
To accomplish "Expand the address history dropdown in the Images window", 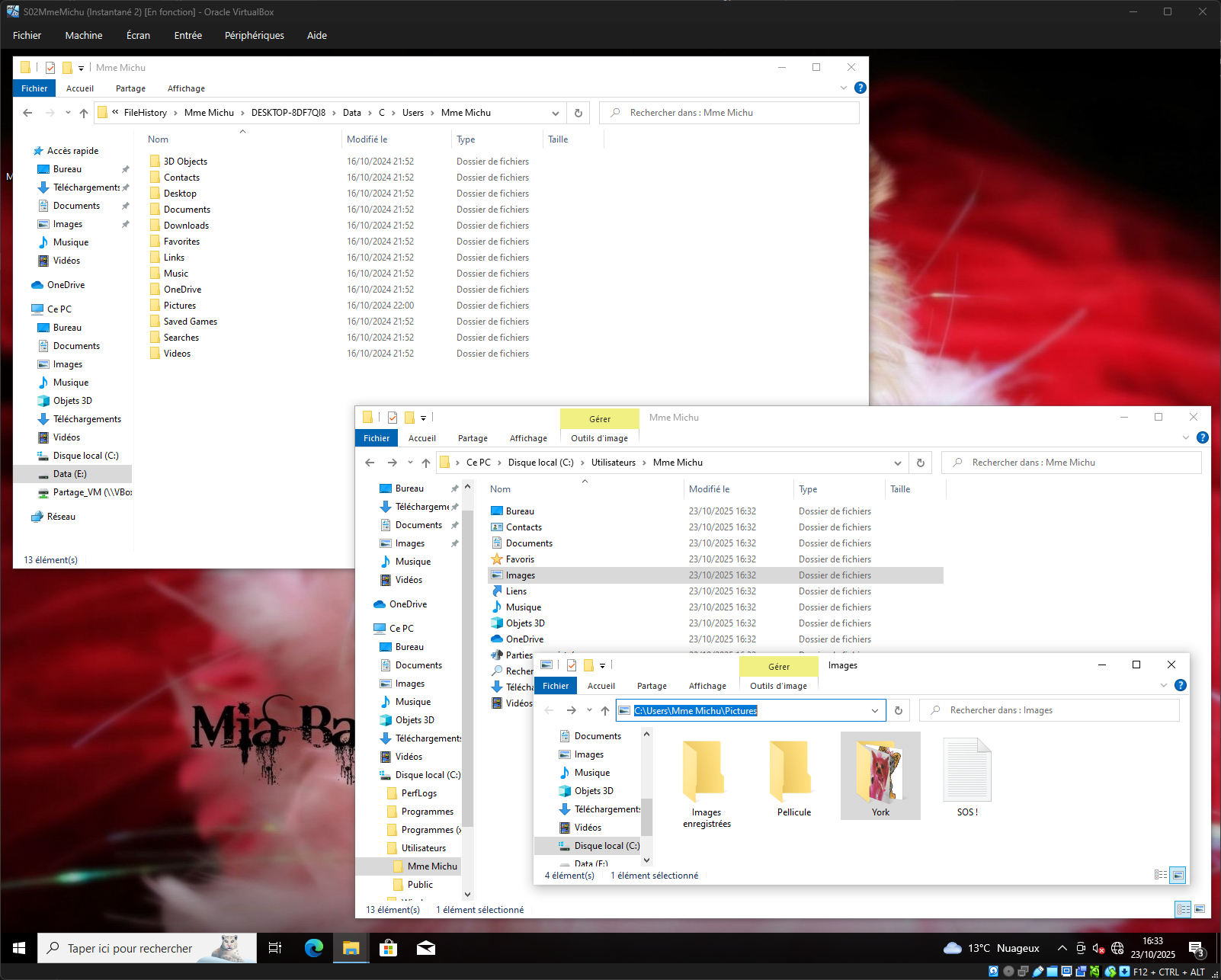I will pyautogui.click(x=874, y=710).
